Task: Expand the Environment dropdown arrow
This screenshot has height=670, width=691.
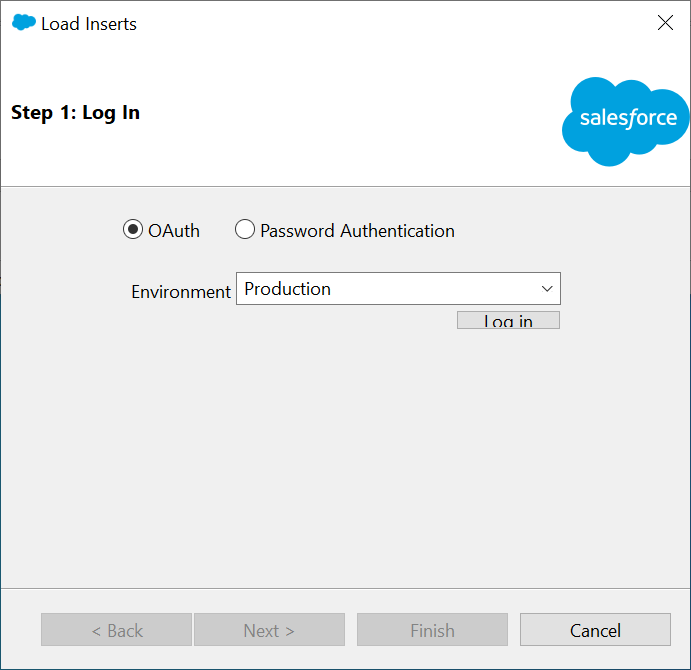Action: [x=547, y=289]
